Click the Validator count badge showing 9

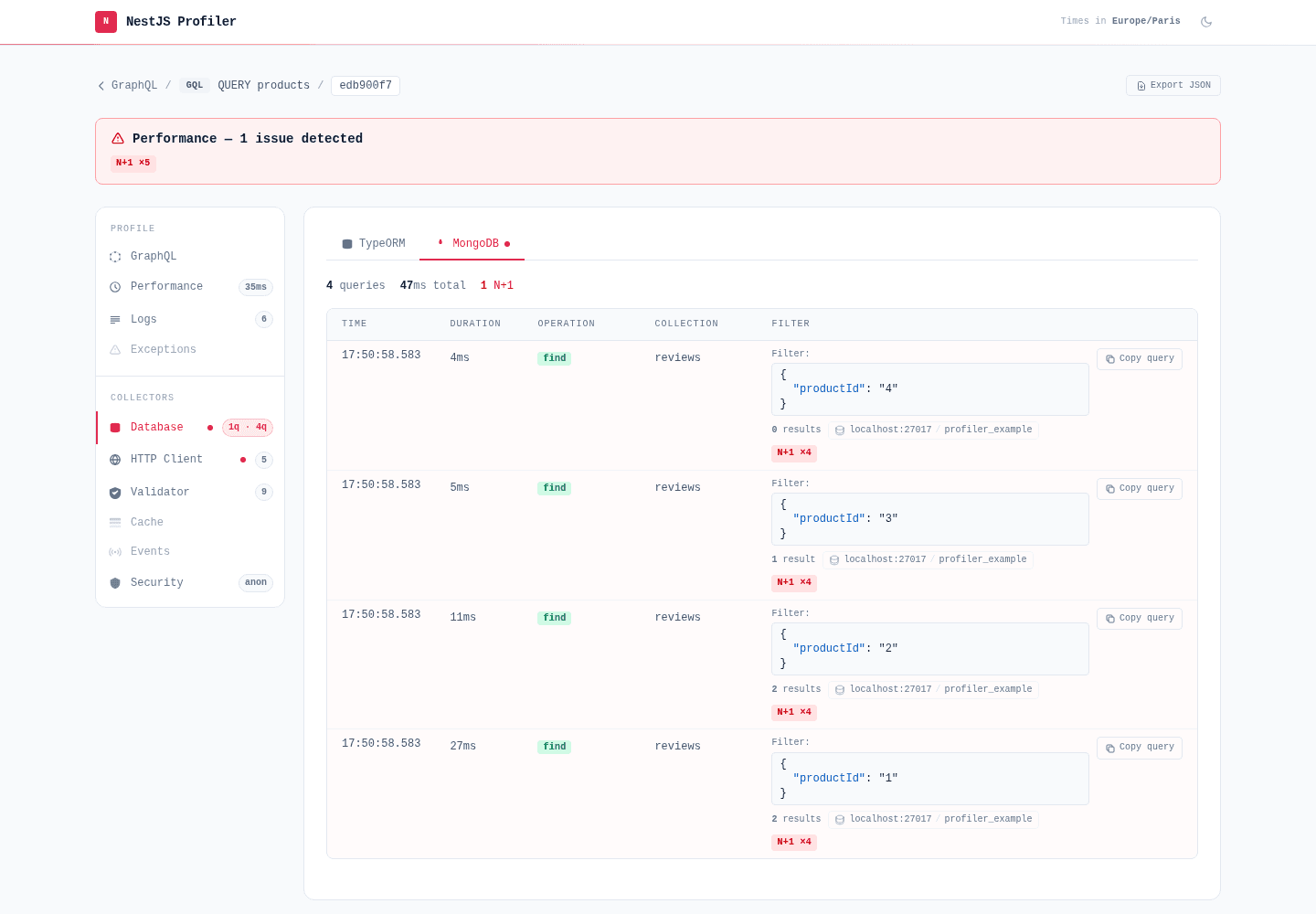264,493
